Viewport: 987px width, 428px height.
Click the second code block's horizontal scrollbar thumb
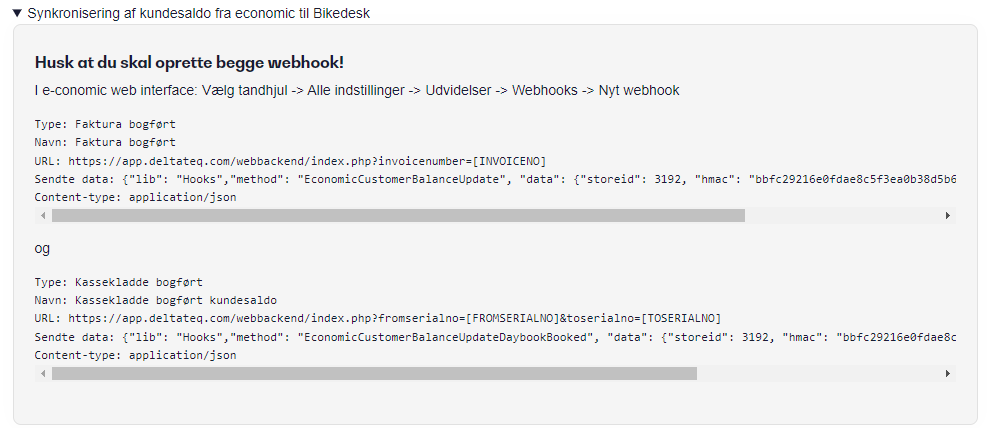(375, 374)
